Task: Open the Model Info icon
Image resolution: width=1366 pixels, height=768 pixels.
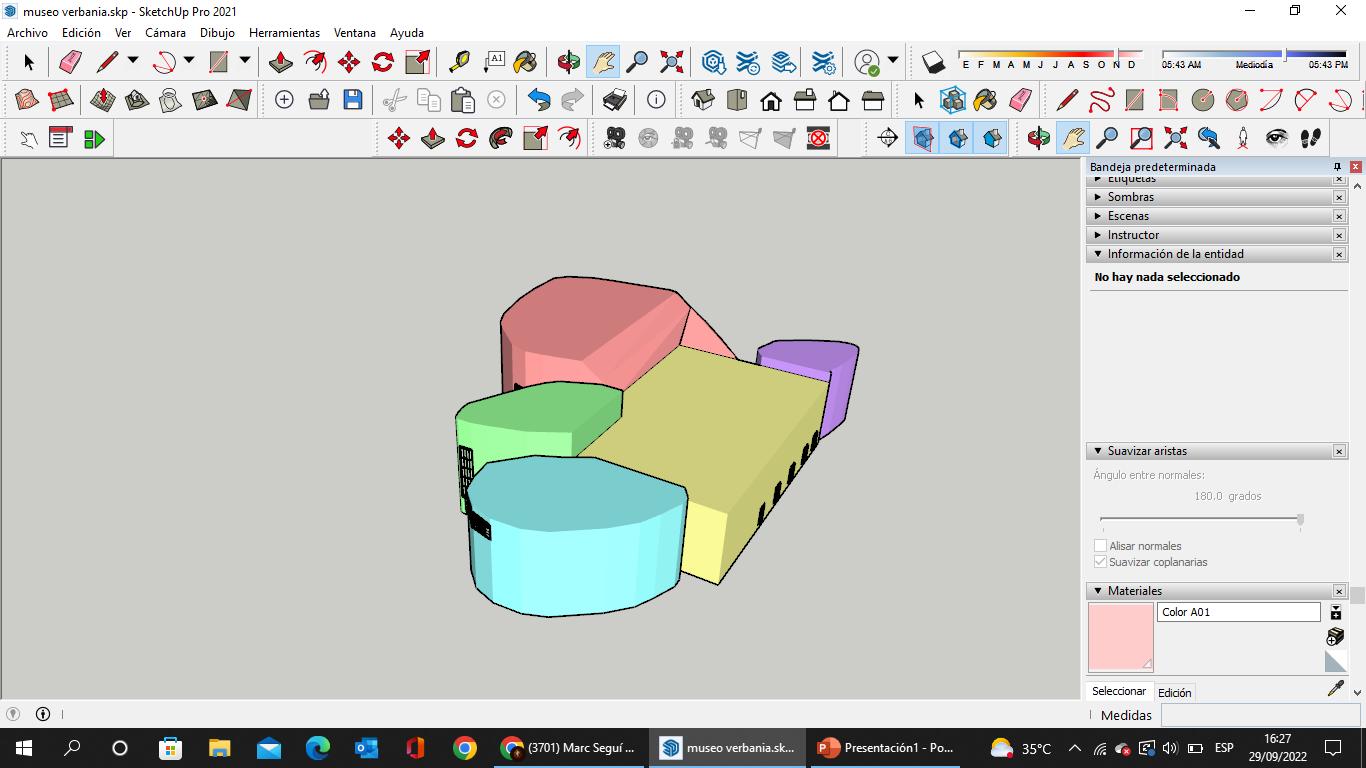Action: (x=656, y=100)
